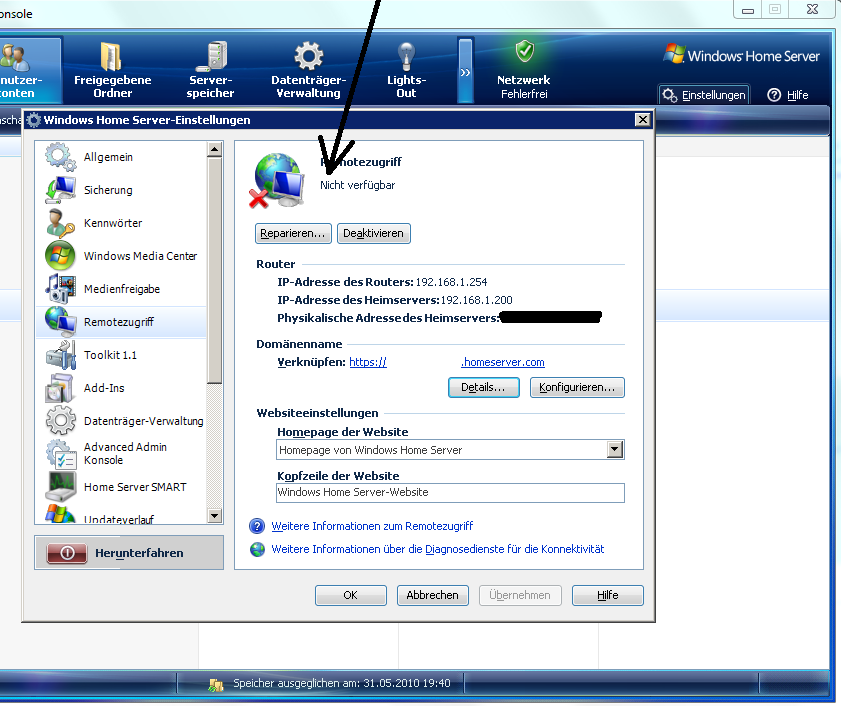Click the 'Nicht verfügbar' status text

pyautogui.click(x=358, y=185)
